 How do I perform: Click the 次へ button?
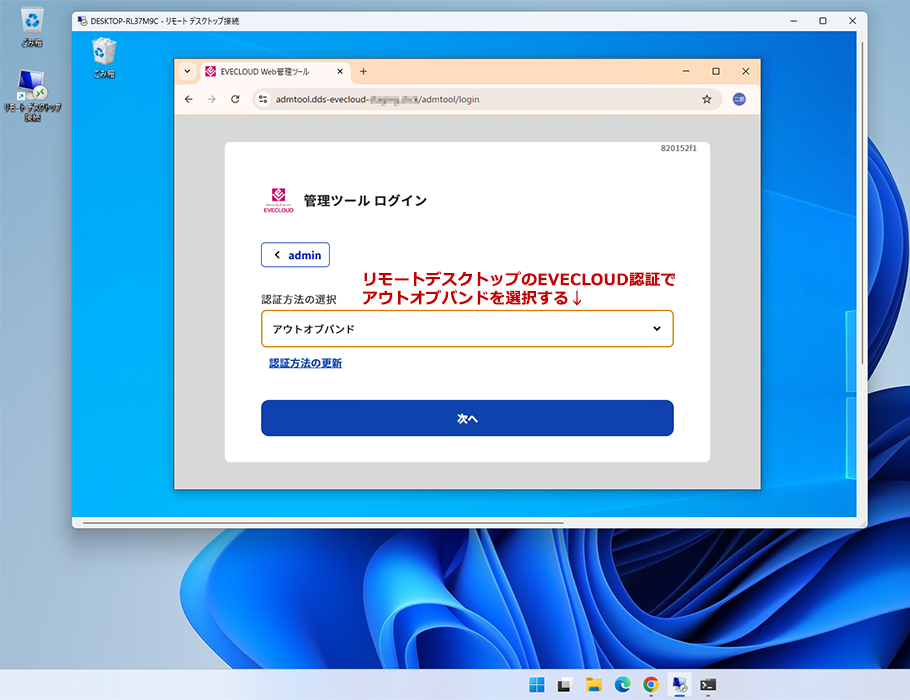click(x=466, y=419)
